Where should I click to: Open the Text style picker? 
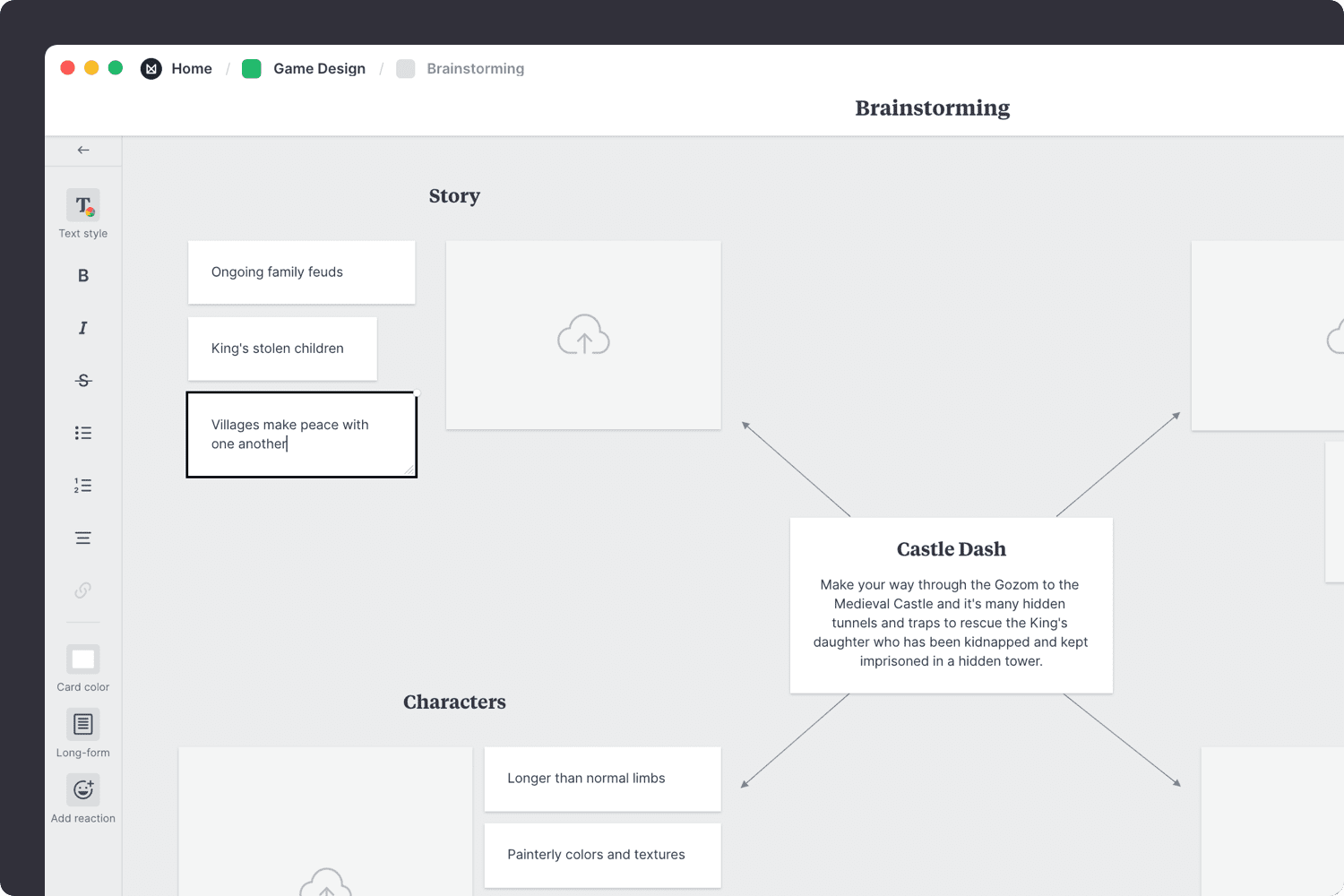(82, 206)
